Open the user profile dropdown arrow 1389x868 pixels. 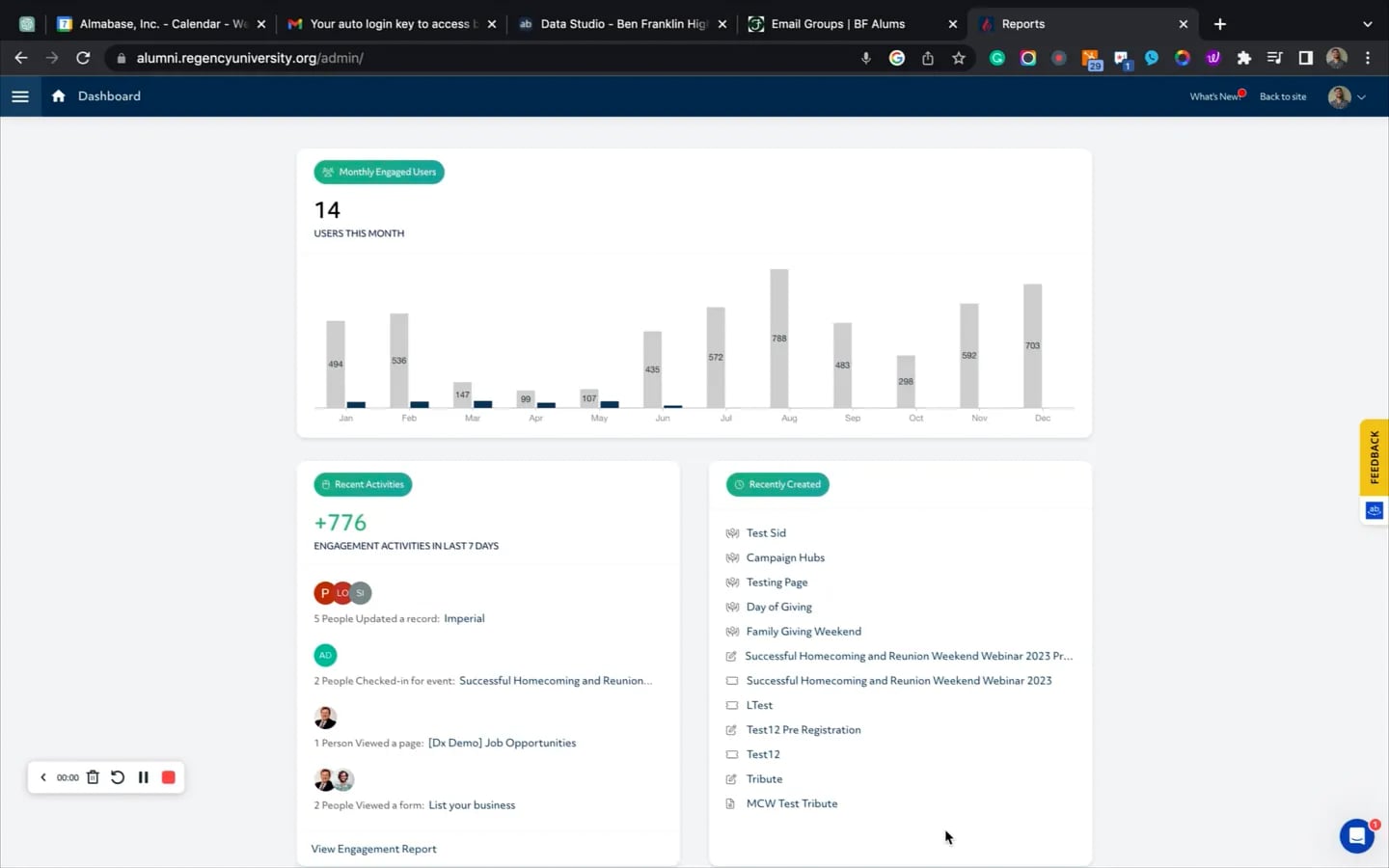coord(1362,97)
